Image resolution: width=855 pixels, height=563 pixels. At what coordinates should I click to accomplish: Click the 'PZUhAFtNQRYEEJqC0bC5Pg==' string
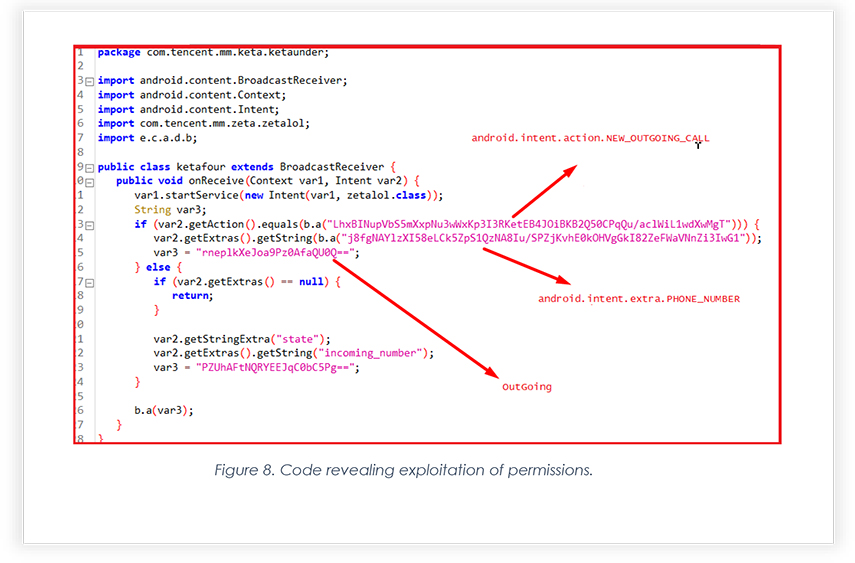coord(275,368)
